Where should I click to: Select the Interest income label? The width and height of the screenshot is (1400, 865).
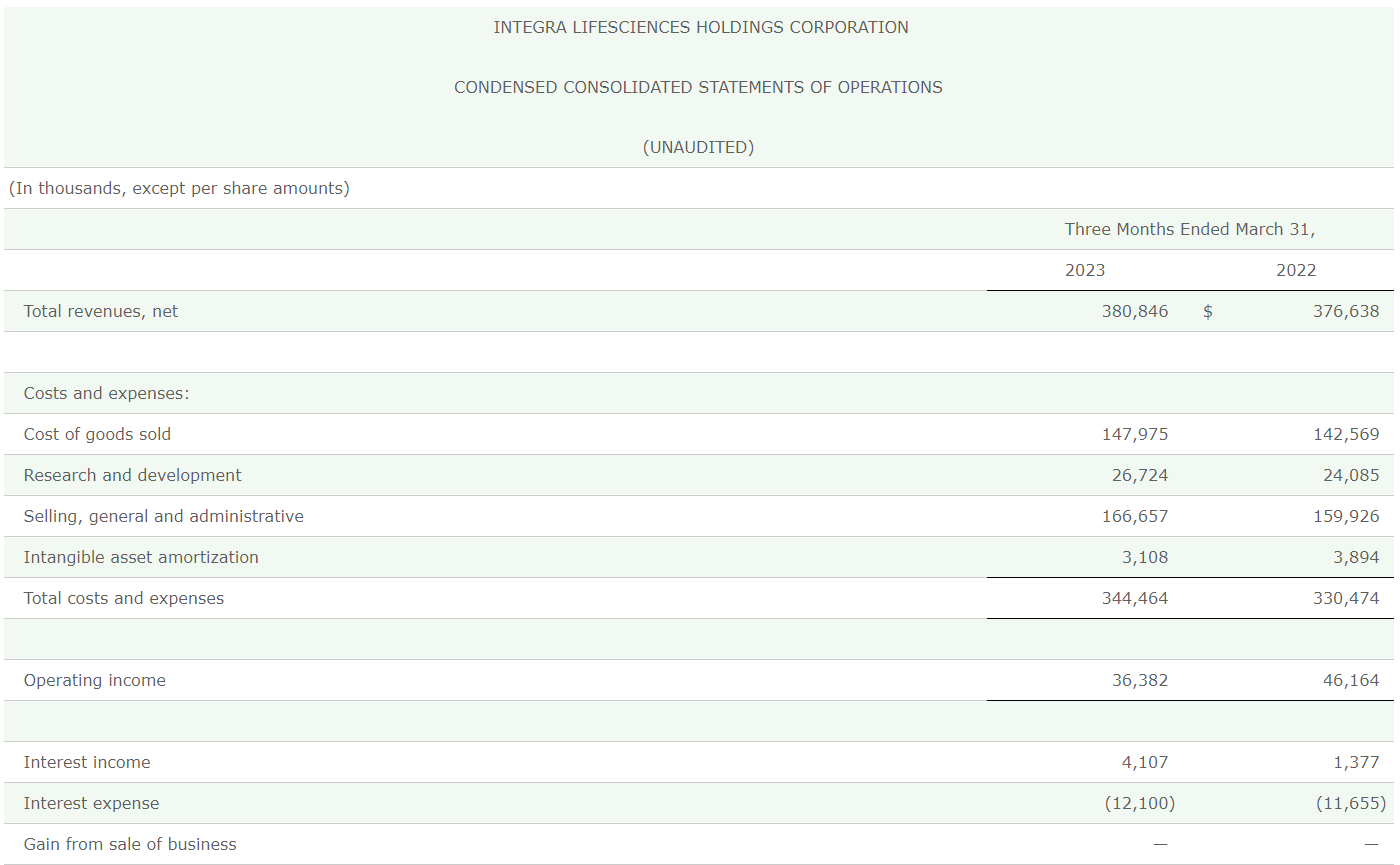(x=87, y=762)
